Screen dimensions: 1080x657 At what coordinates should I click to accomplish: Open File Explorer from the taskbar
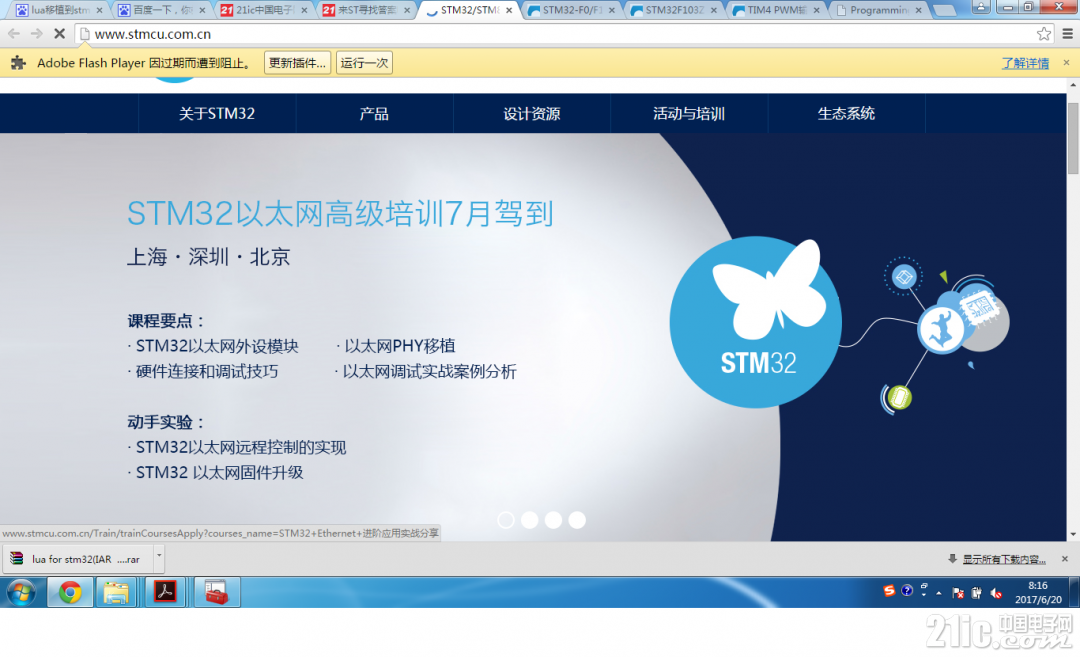(116, 592)
